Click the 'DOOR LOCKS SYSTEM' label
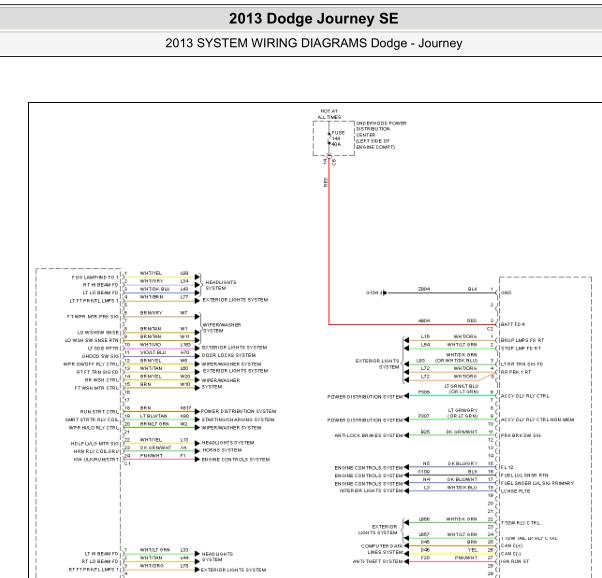The height and width of the screenshot is (578, 602). pyautogui.click(x=229, y=355)
